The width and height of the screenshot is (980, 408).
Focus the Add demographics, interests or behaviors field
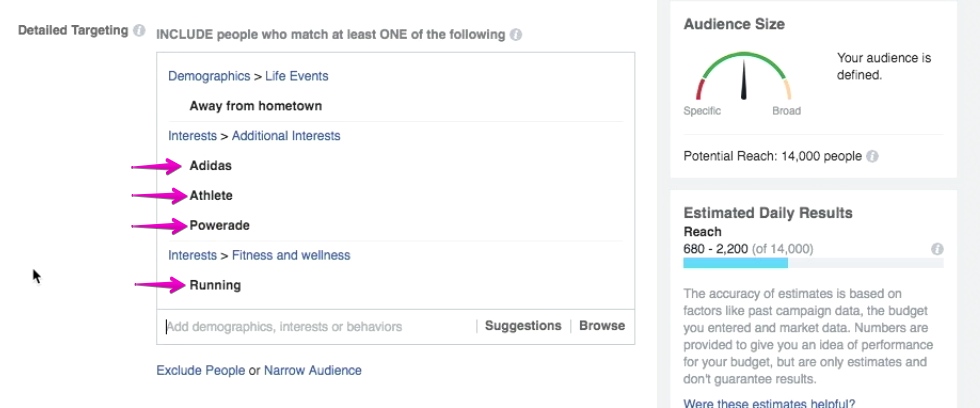(x=317, y=326)
